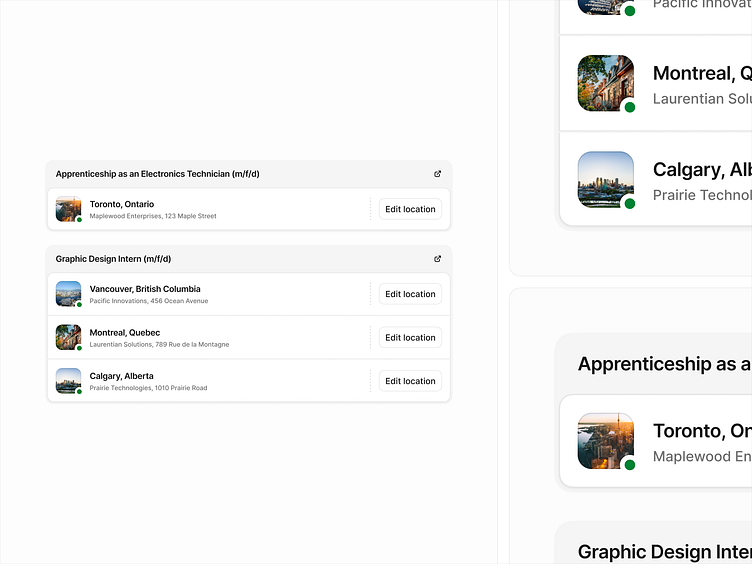Click green status dot on enlarged Montreal thumbnail
752x564 pixels.
[x=630, y=107]
